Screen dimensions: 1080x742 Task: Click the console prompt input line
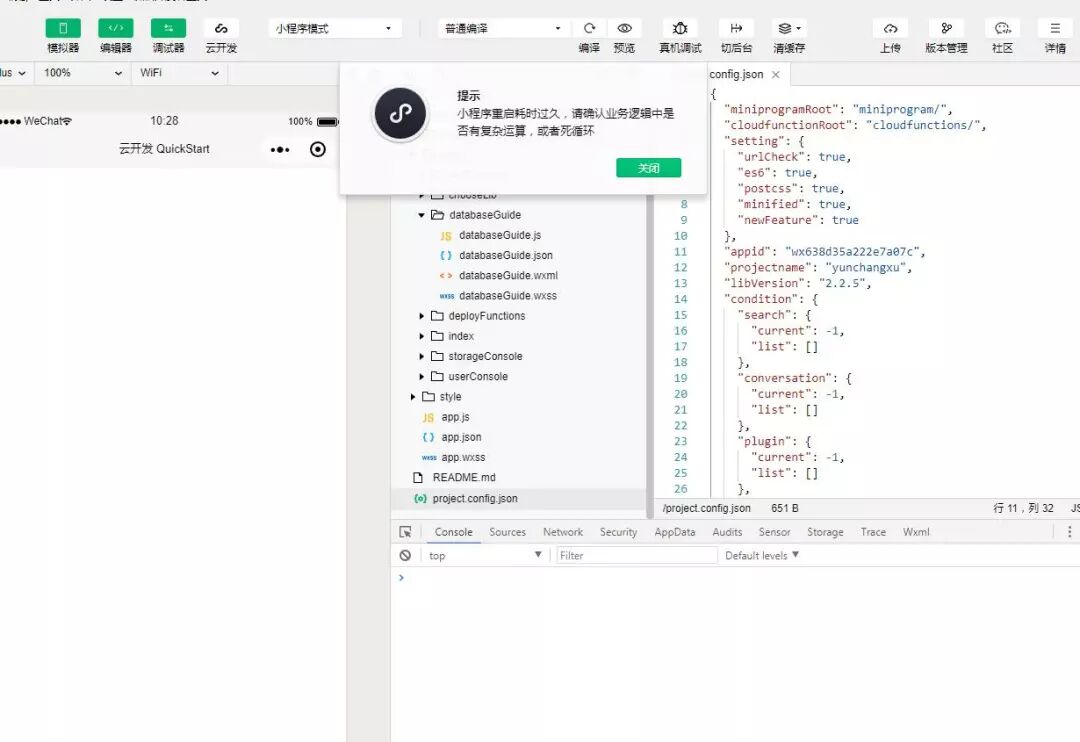pyautogui.click(x=735, y=578)
